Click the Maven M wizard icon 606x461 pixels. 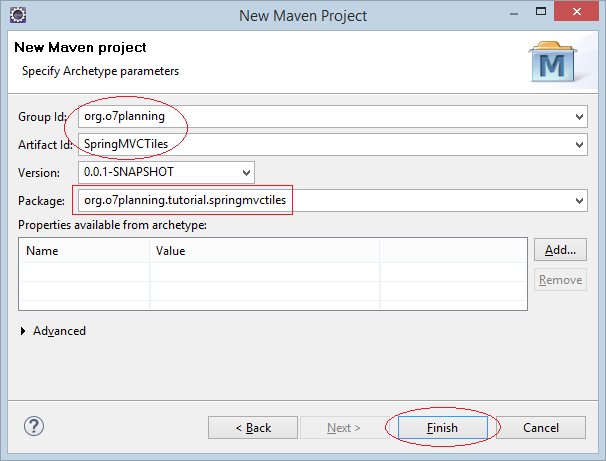pyautogui.click(x=553, y=62)
